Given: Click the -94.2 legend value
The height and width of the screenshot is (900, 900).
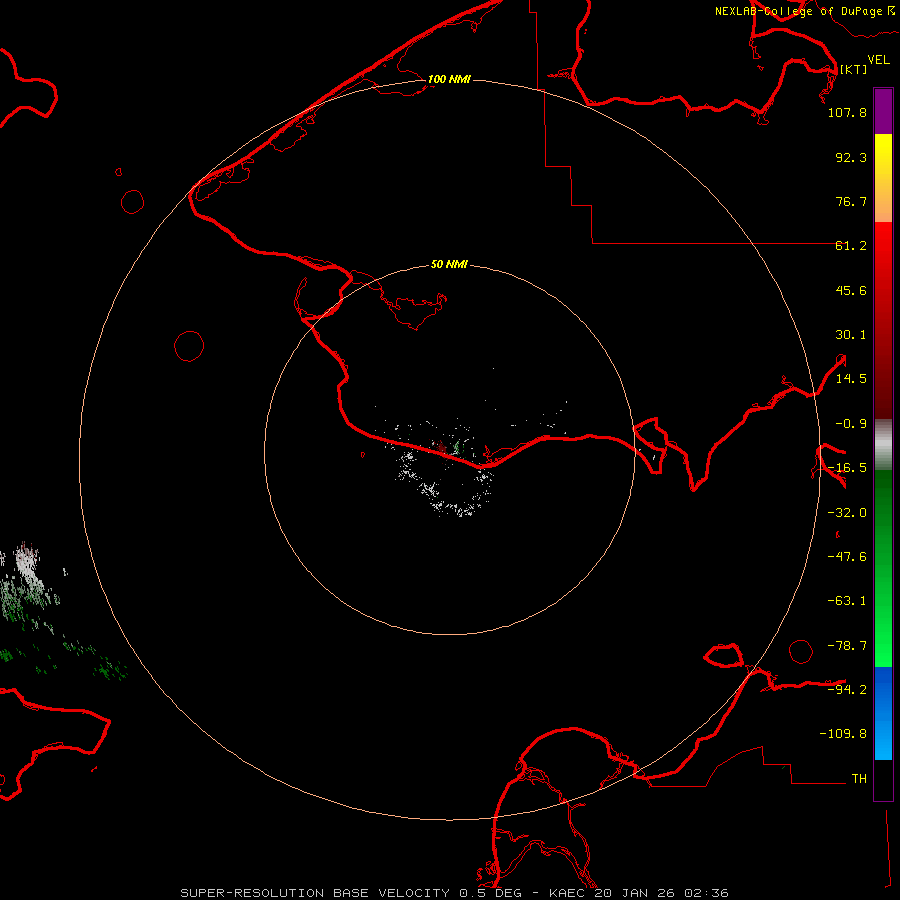Looking at the screenshot, I should pyautogui.click(x=847, y=690).
